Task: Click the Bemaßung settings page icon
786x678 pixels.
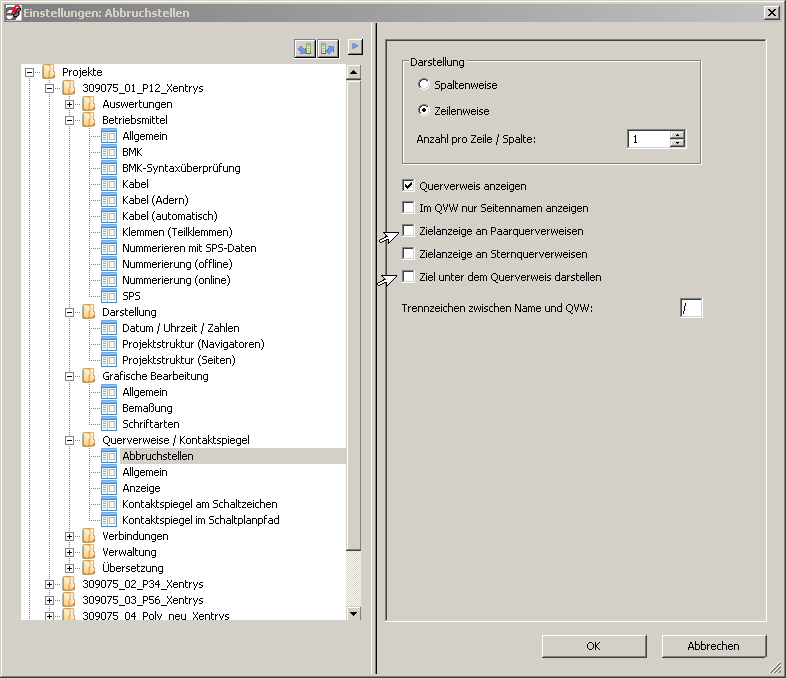Action: pyautogui.click(x=109, y=408)
